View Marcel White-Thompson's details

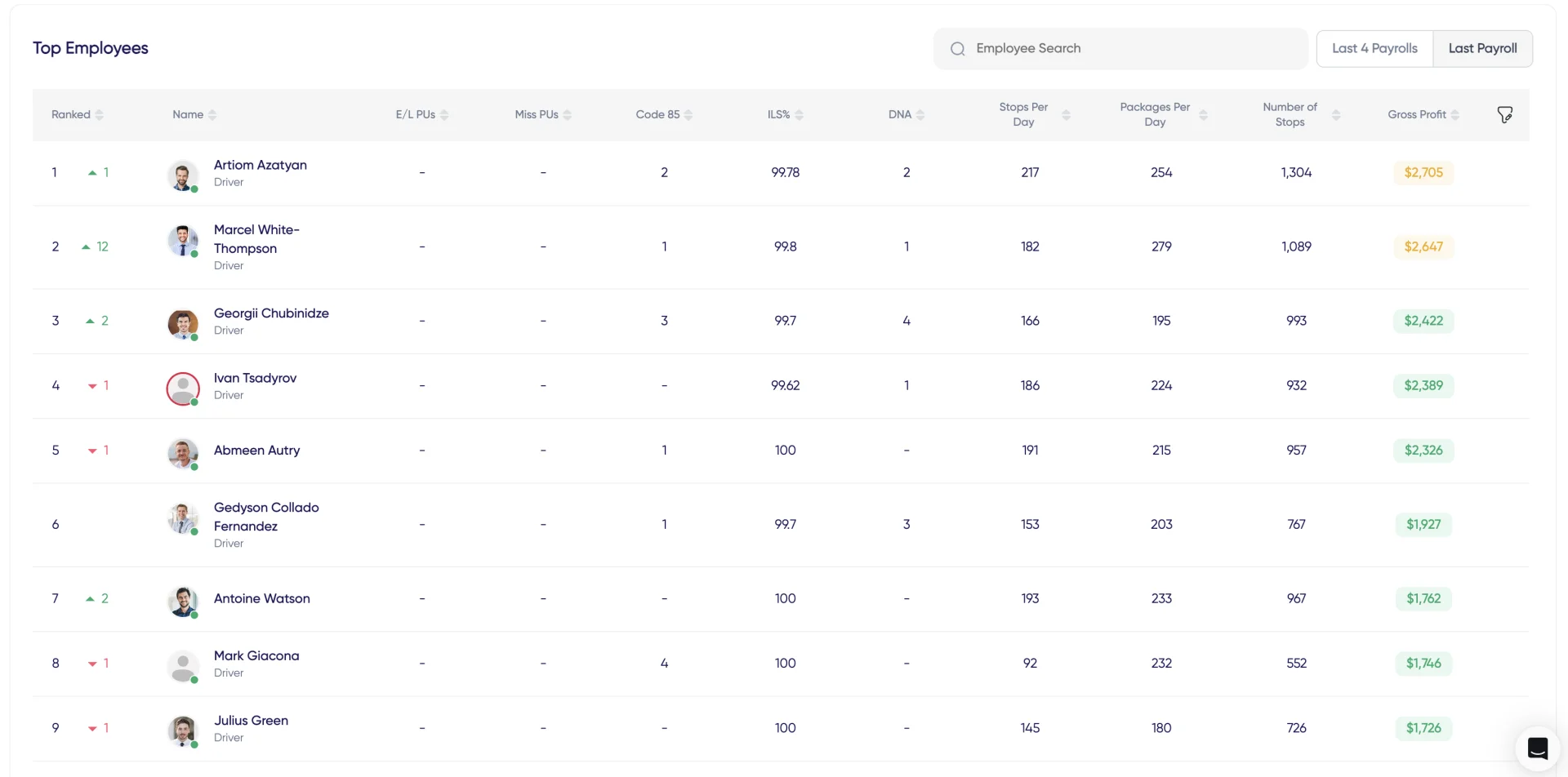coord(256,238)
